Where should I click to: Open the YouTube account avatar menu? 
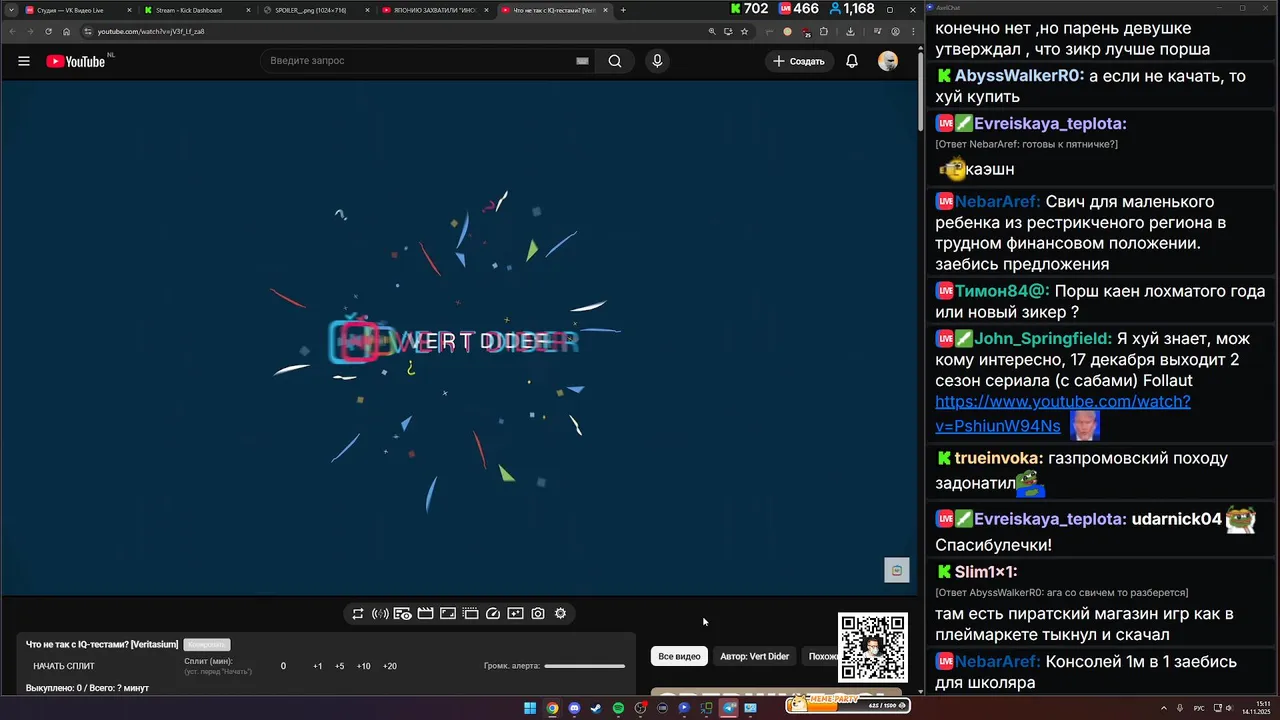[x=888, y=61]
